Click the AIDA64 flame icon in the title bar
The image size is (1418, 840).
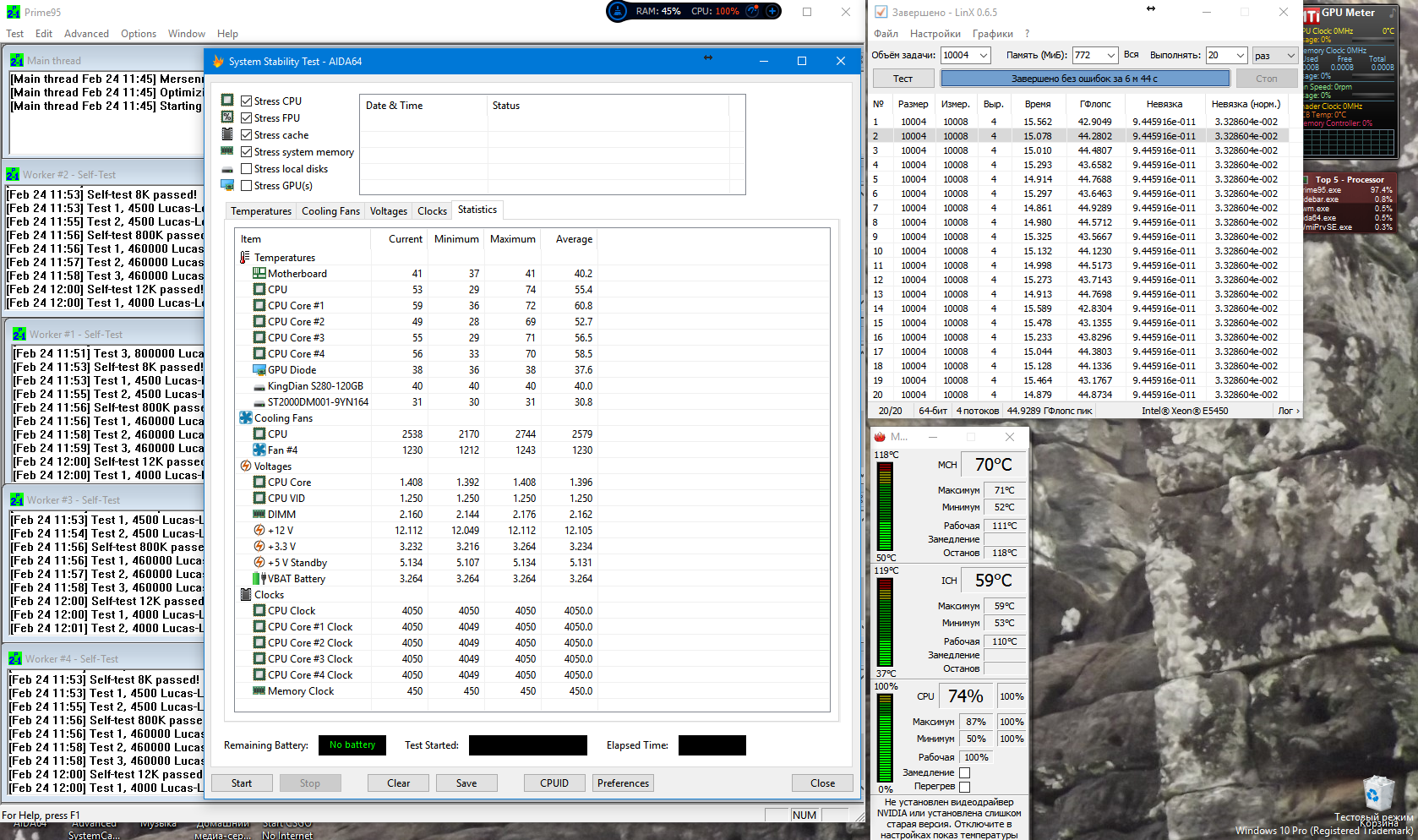pos(218,61)
